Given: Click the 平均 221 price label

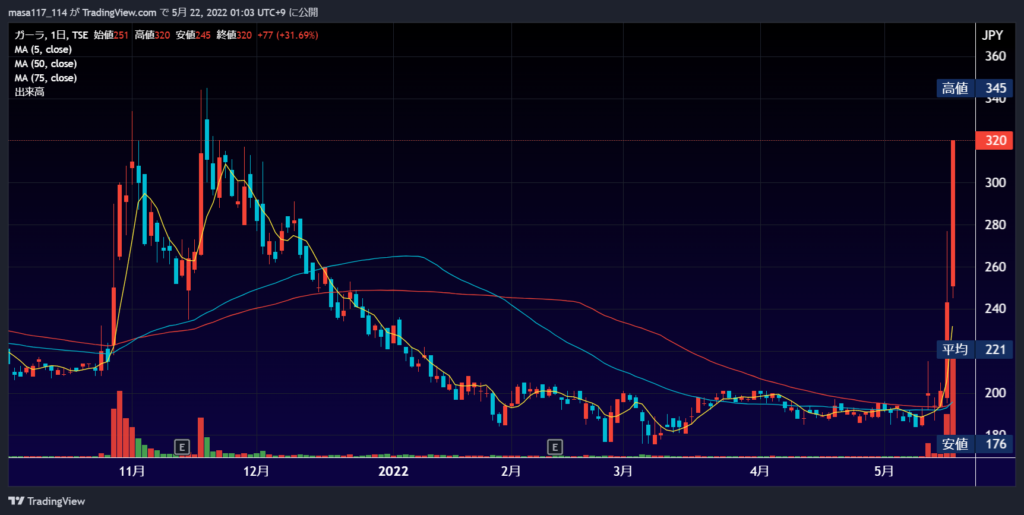Looking at the screenshot, I should pos(975,350).
